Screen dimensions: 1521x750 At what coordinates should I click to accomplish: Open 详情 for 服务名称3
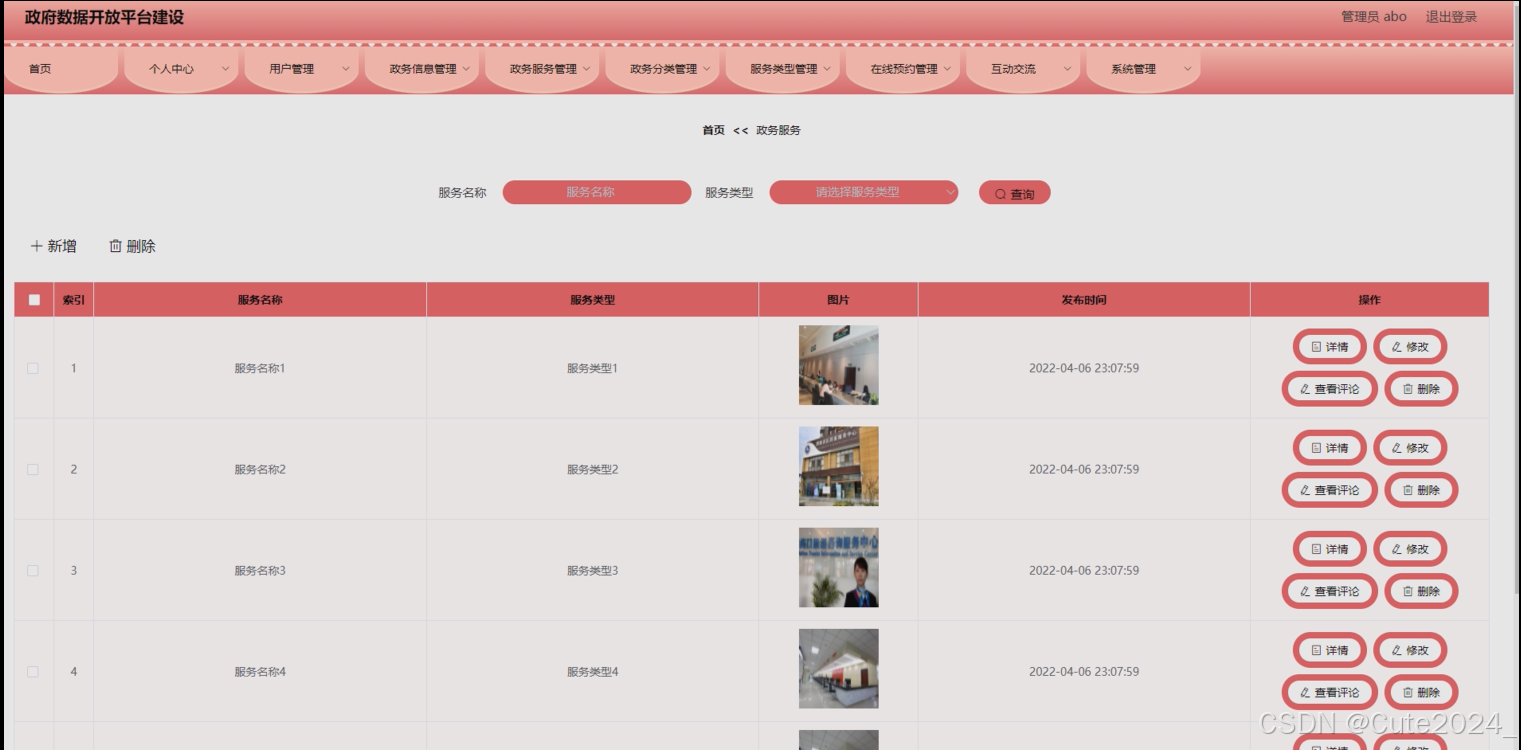(1329, 549)
